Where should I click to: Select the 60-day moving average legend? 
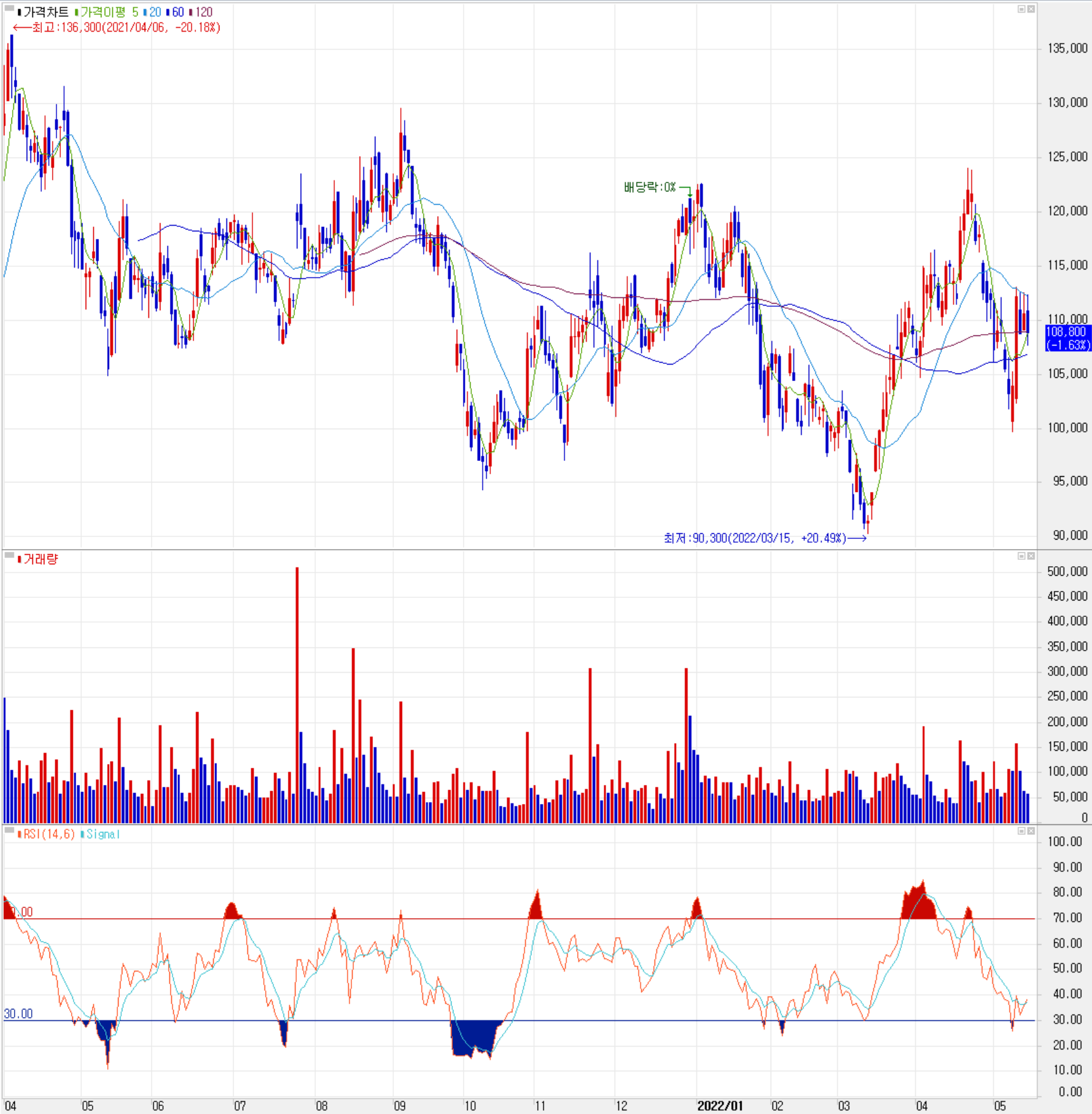(x=178, y=12)
